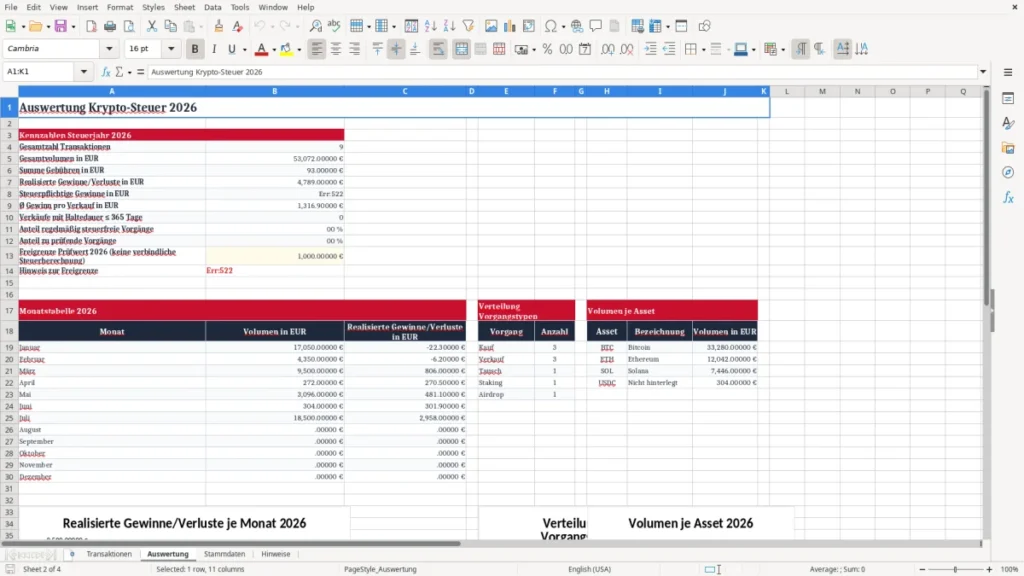Viewport: 1024px width, 576px height.
Task: Open the sidebar settings menu
Action: tap(1008, 72)
